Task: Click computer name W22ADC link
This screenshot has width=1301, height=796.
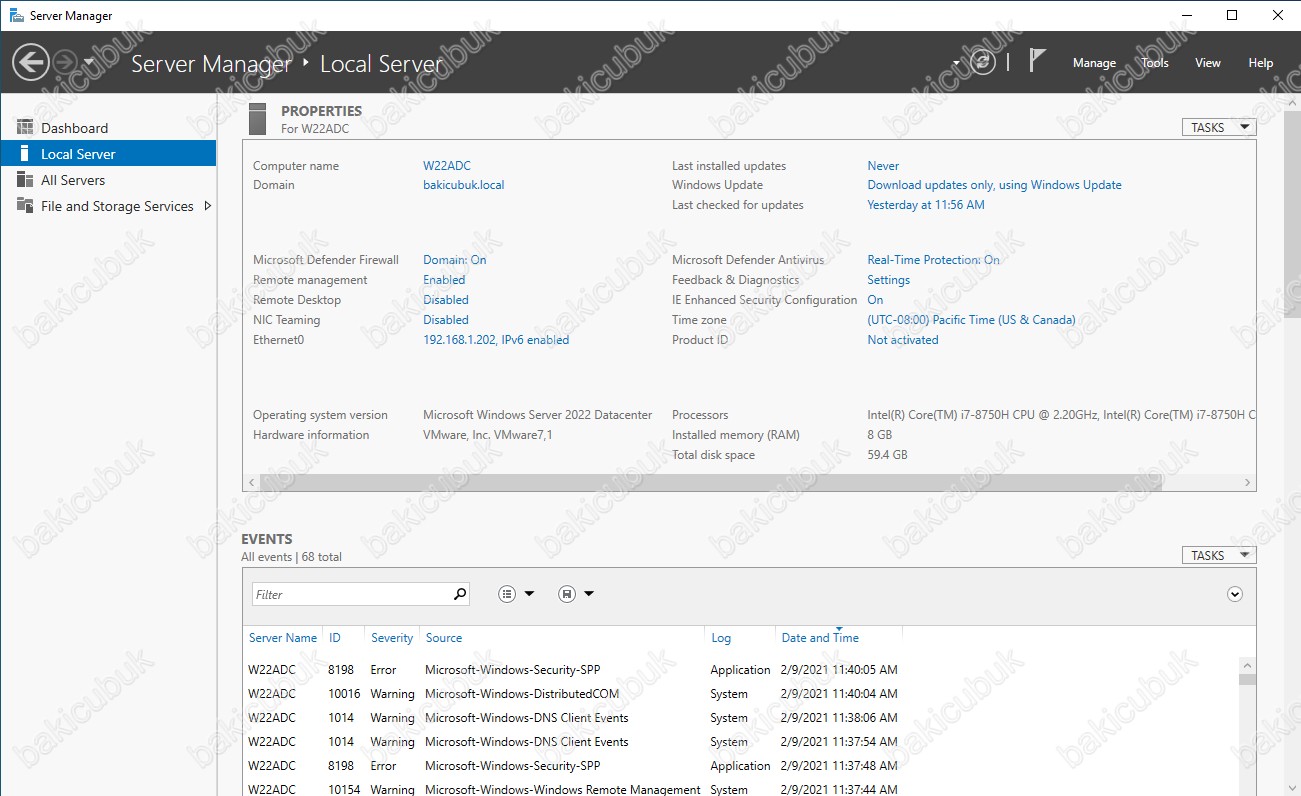Action: tap(446, 166)
